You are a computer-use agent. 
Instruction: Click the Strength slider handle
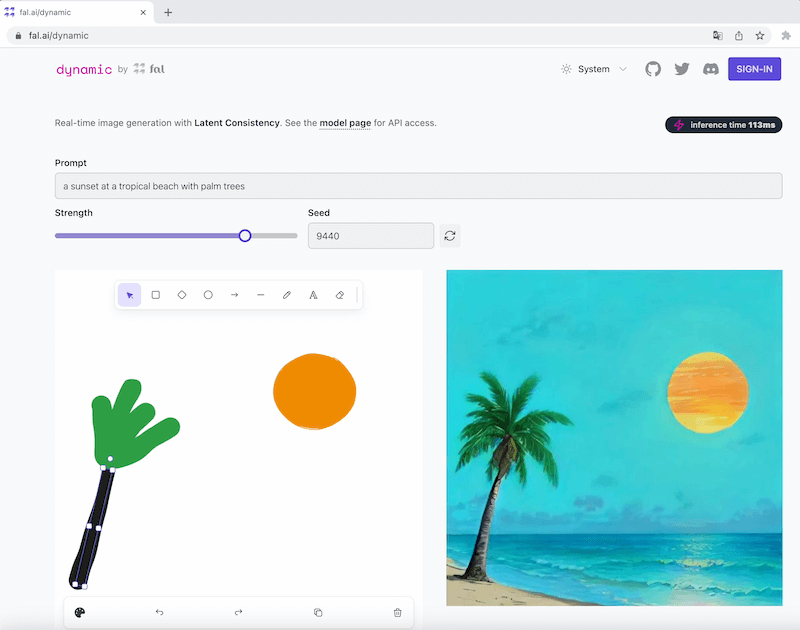(245, 236)
